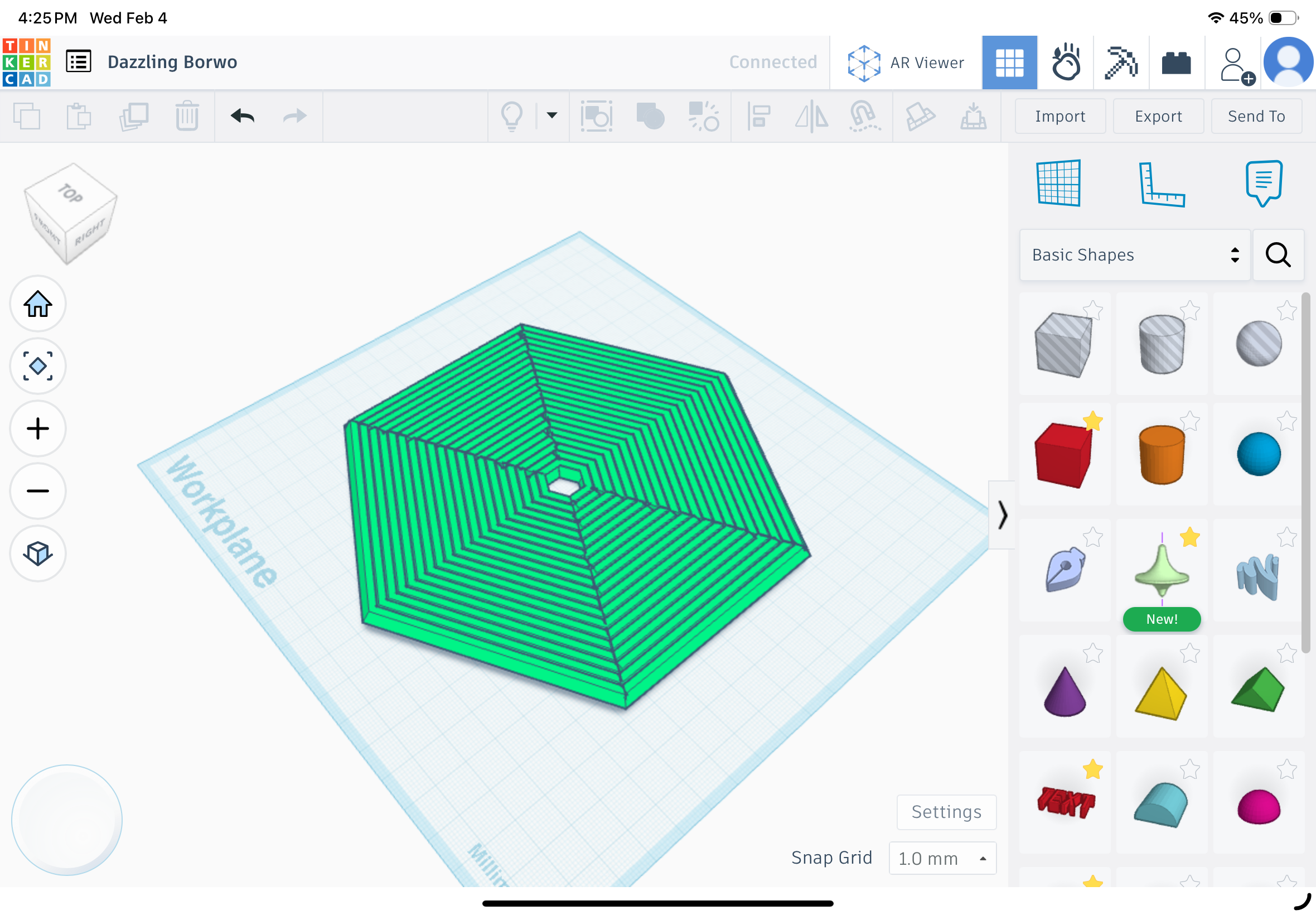Click the Redo arrow
Viewport: 1316px width, 915px height.
pyautogui.click(x=295, y=117)
